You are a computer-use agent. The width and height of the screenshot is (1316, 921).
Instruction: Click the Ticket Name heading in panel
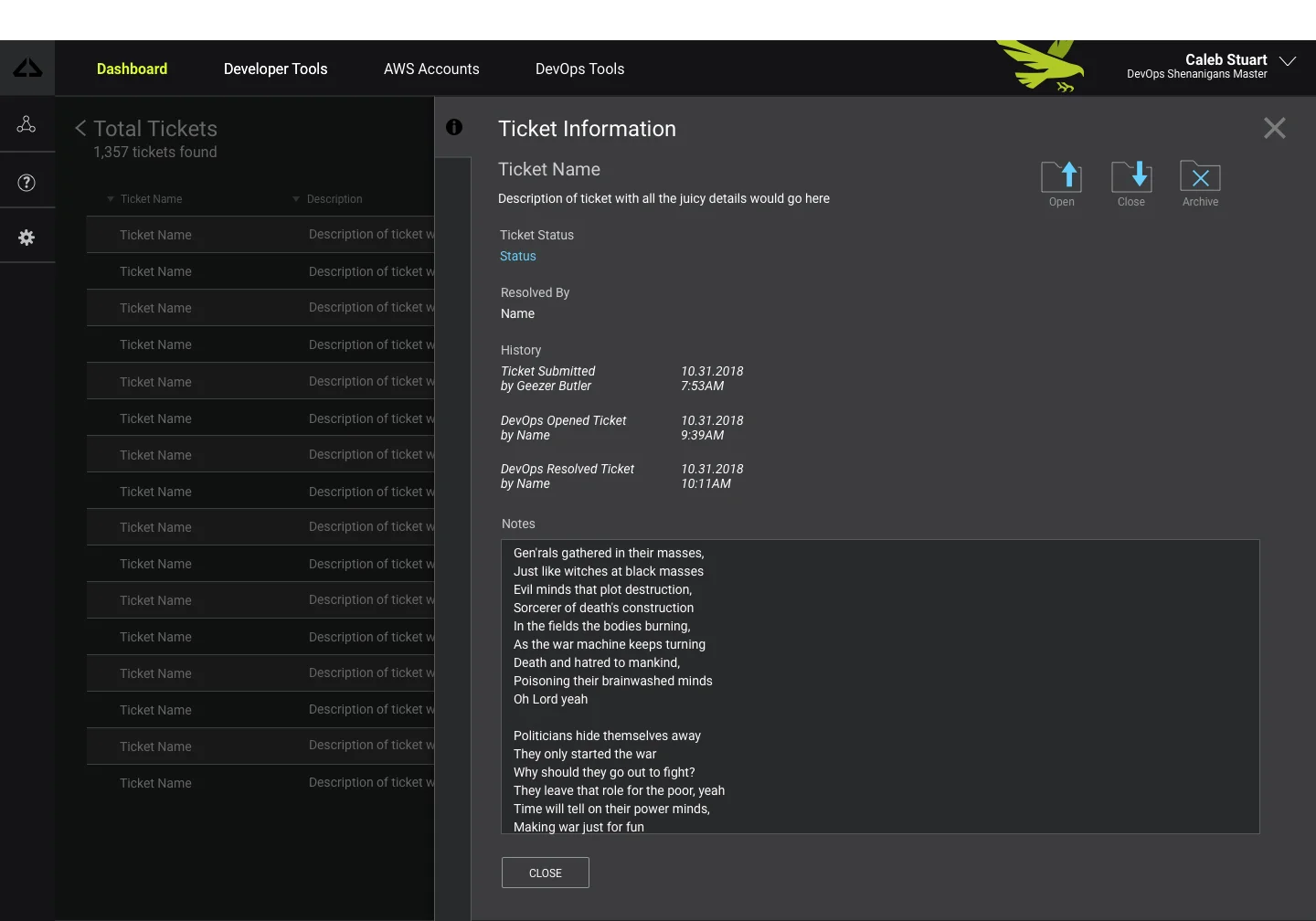549,169
